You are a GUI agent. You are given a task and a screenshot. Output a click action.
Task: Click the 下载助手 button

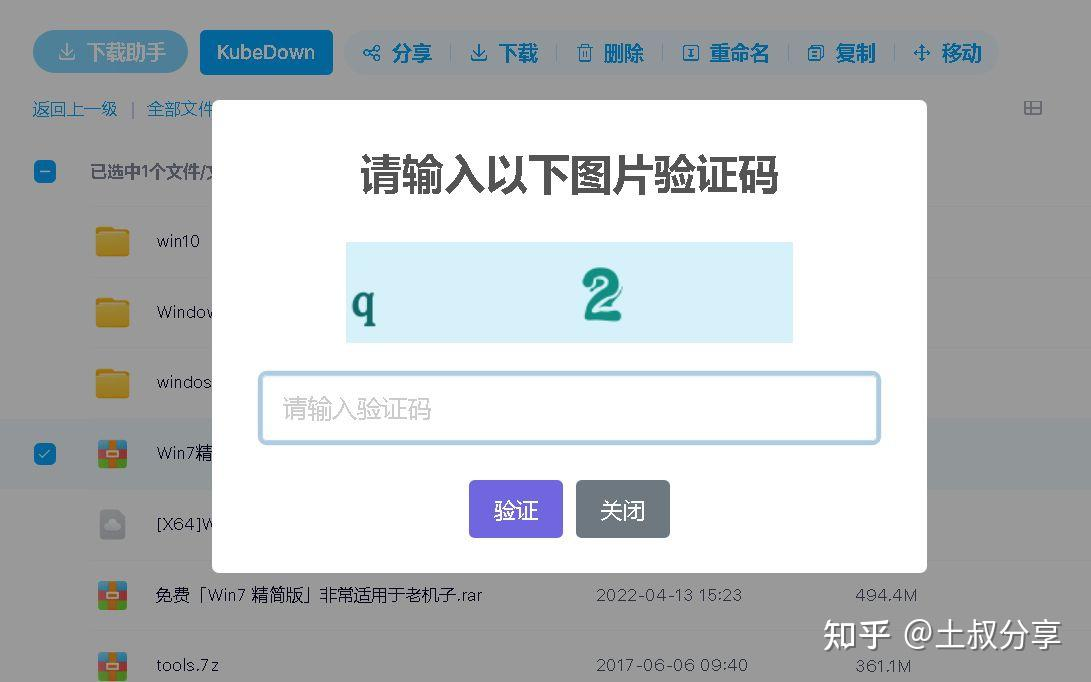(x=111, y=52)
